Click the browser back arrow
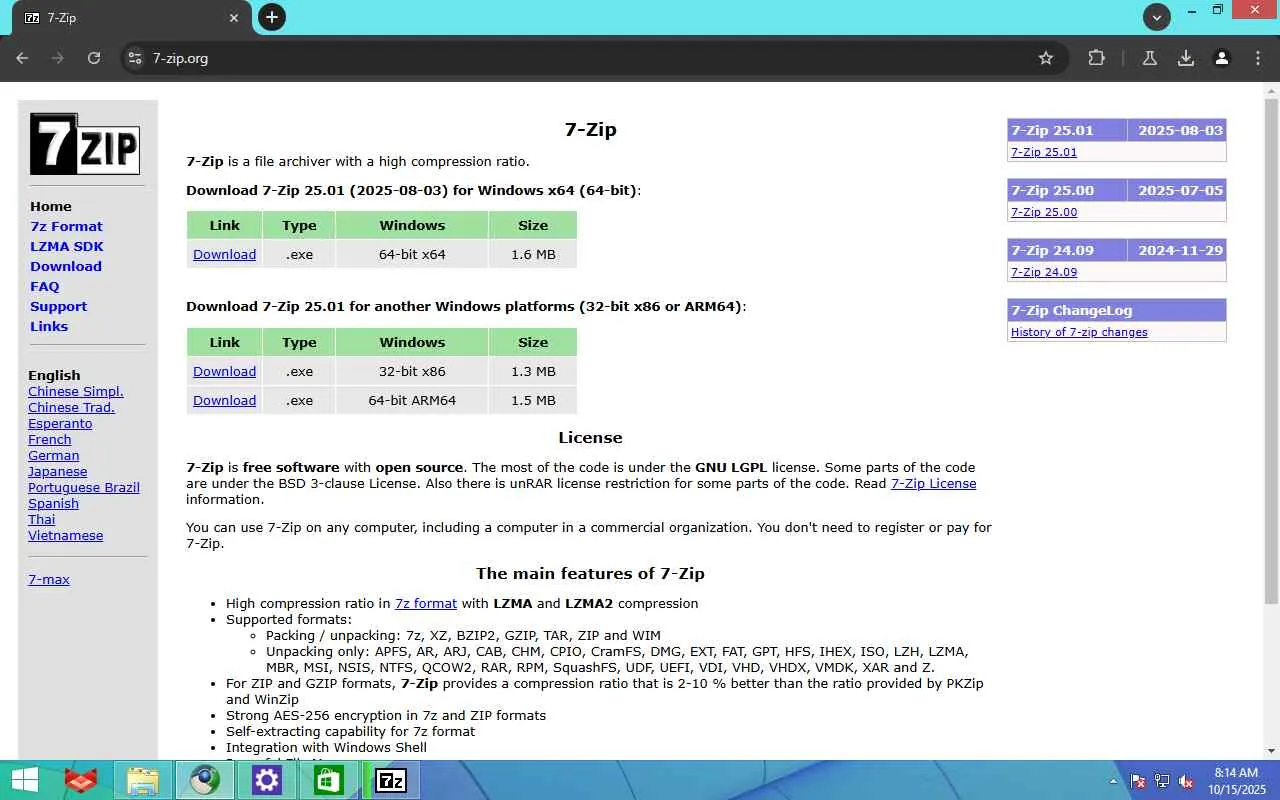 click(x=22, y=58)
